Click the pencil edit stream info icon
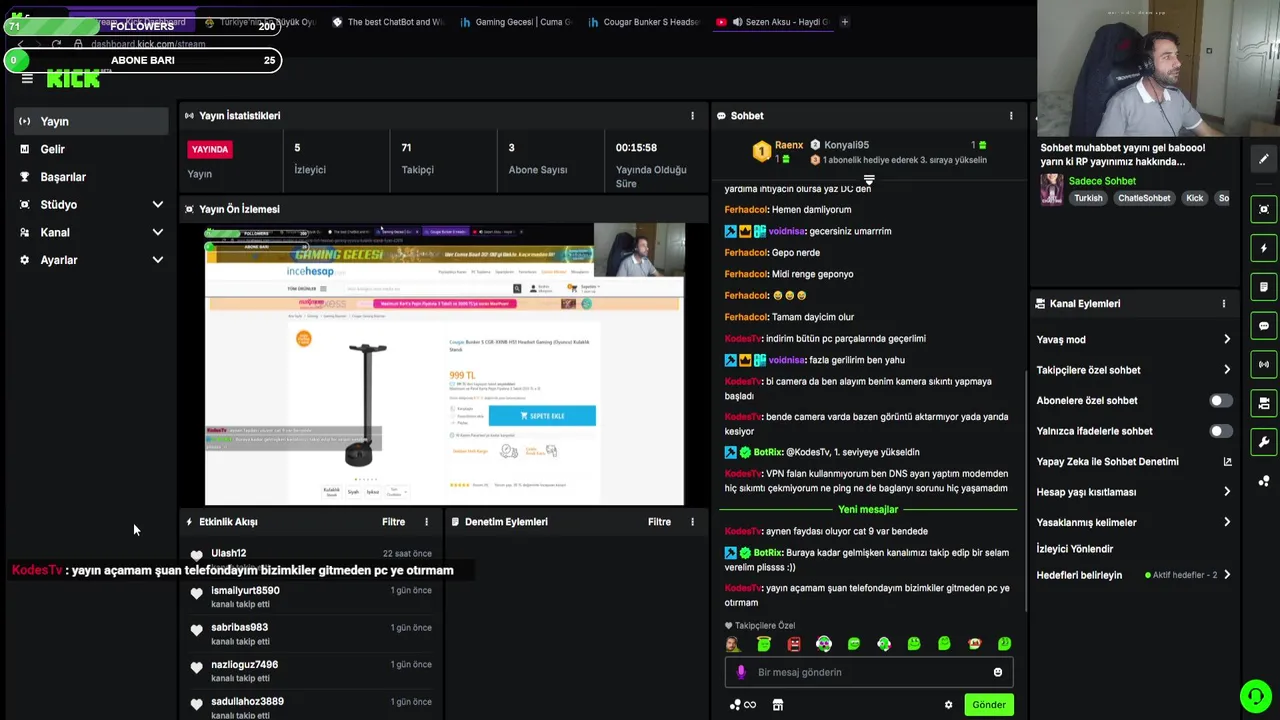 (1264, 159)
